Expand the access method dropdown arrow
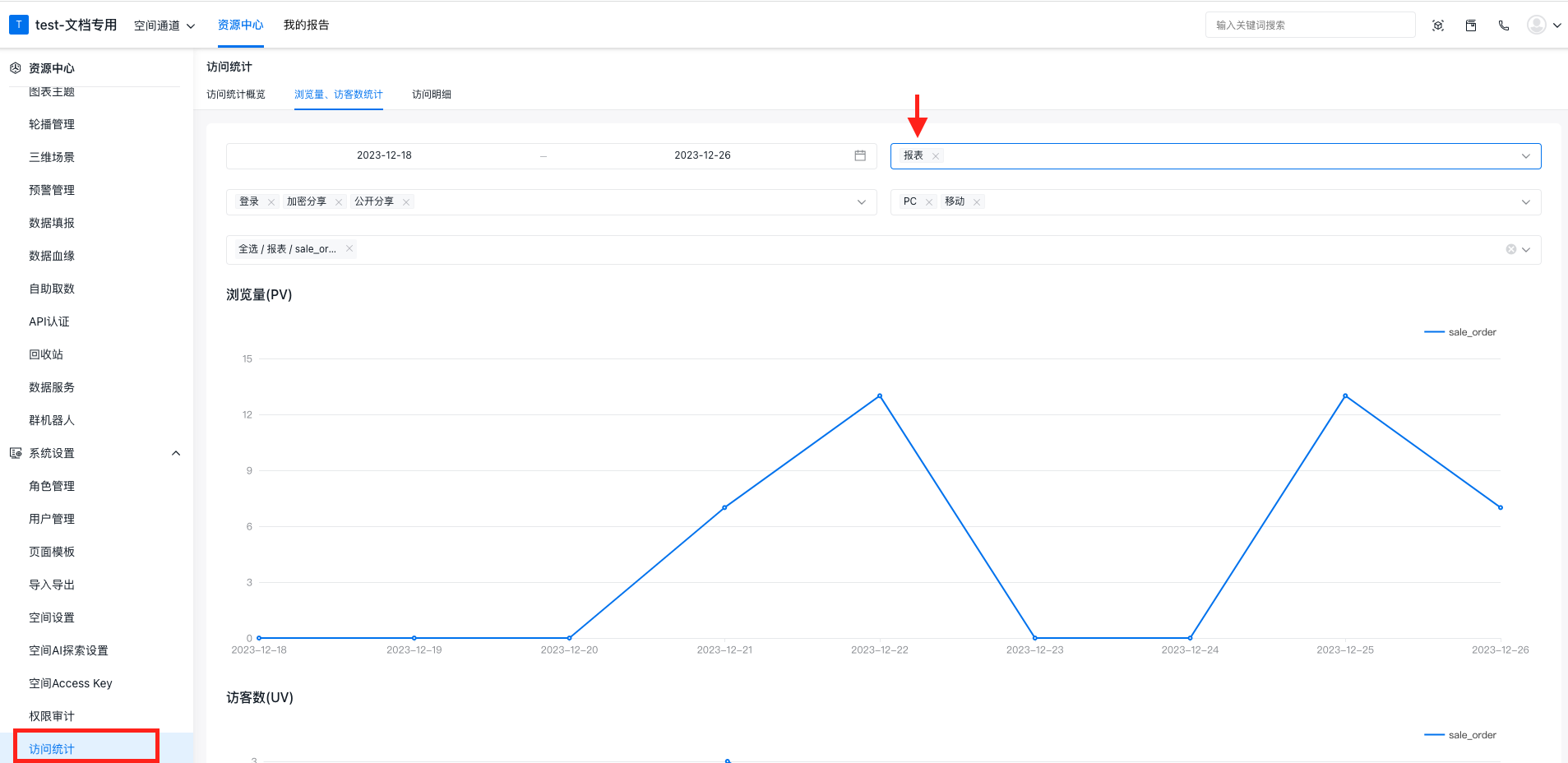 862,202
